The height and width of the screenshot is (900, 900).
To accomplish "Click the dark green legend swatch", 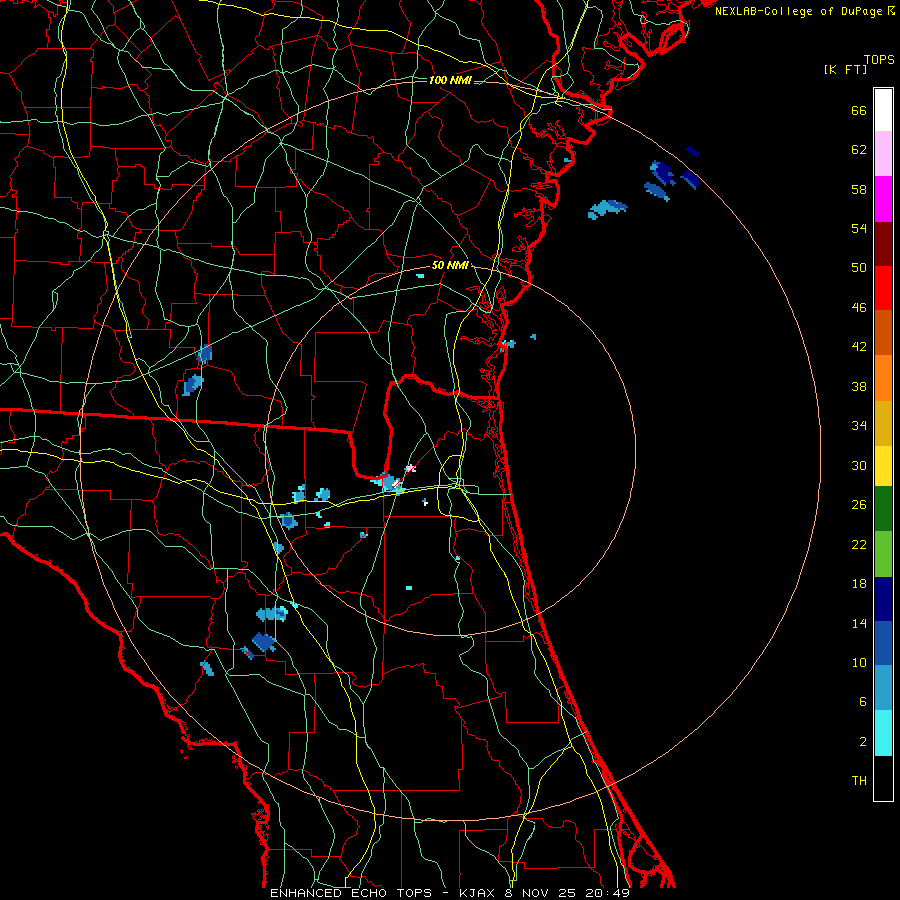I will pyautogui.click(x=883, y=509).
